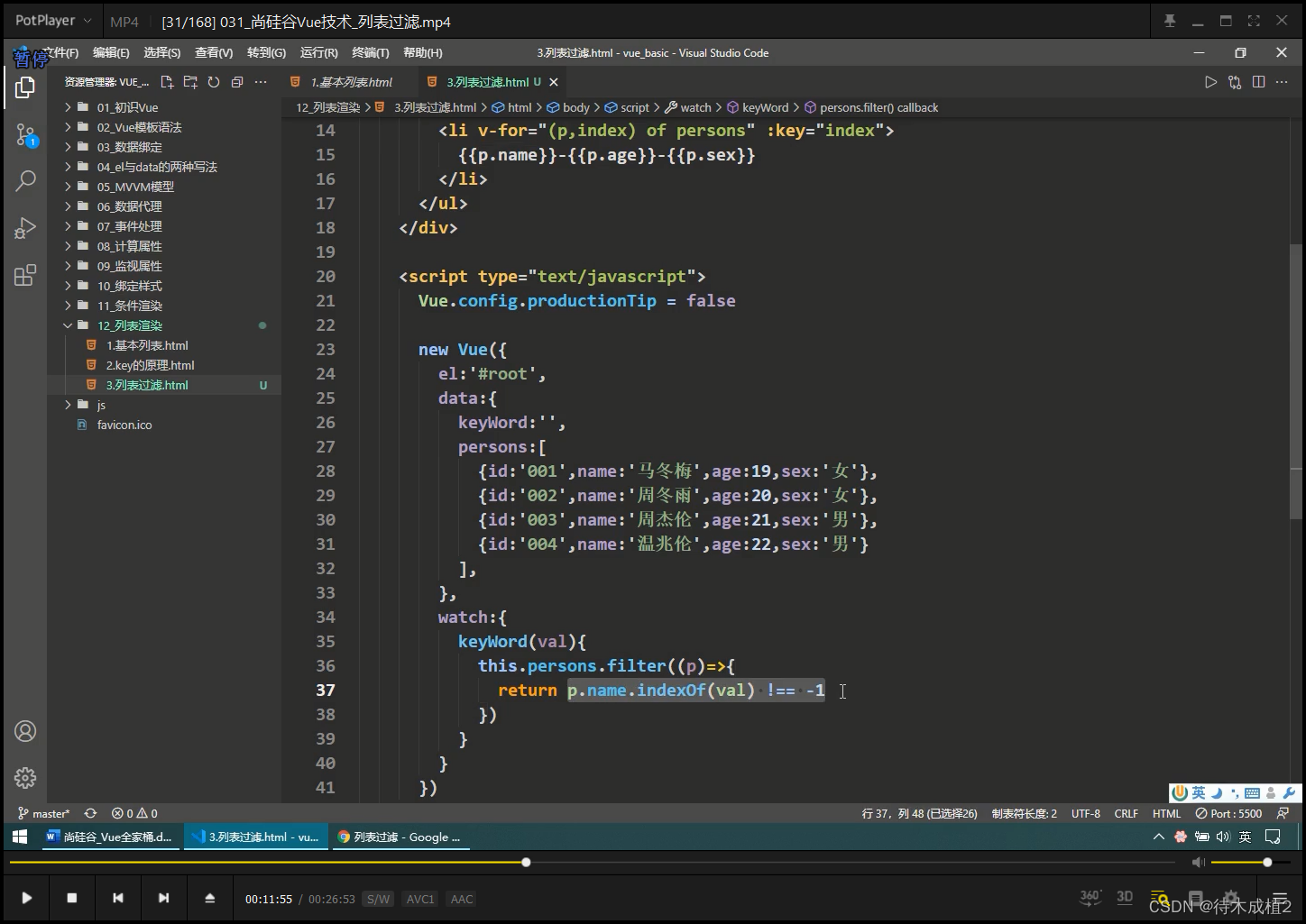Toggle the S/W decoder indicator in PotPlayer

pos(378,899)
